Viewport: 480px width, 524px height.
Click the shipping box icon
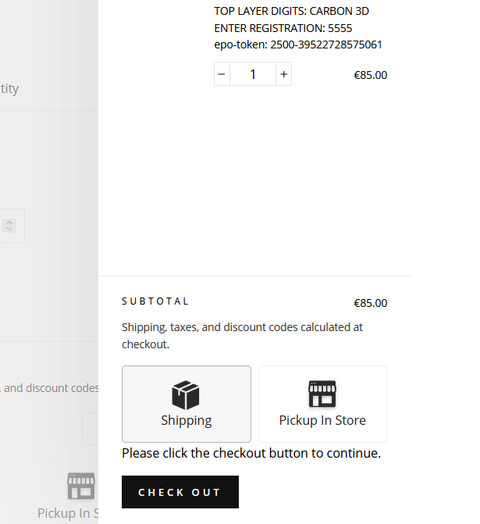[186, 395]
